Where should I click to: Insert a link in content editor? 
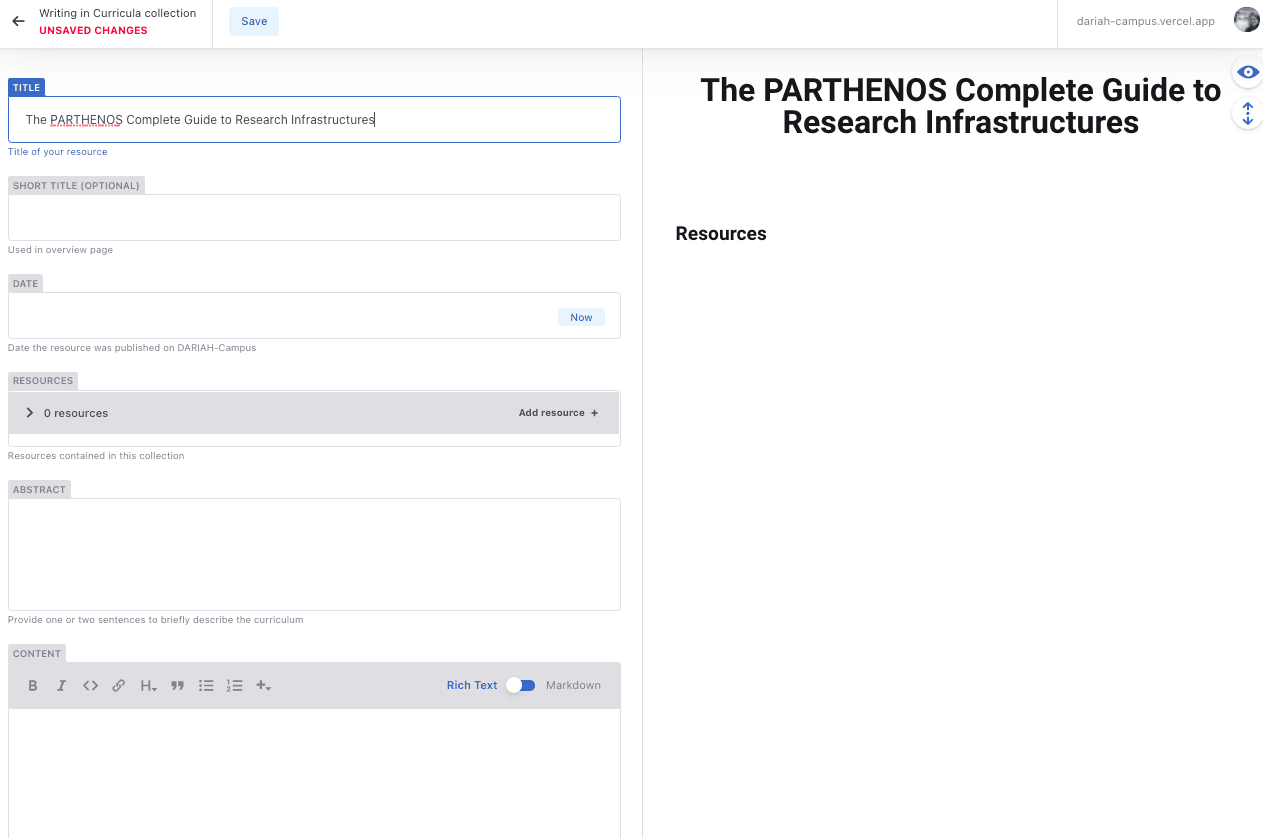119,686
